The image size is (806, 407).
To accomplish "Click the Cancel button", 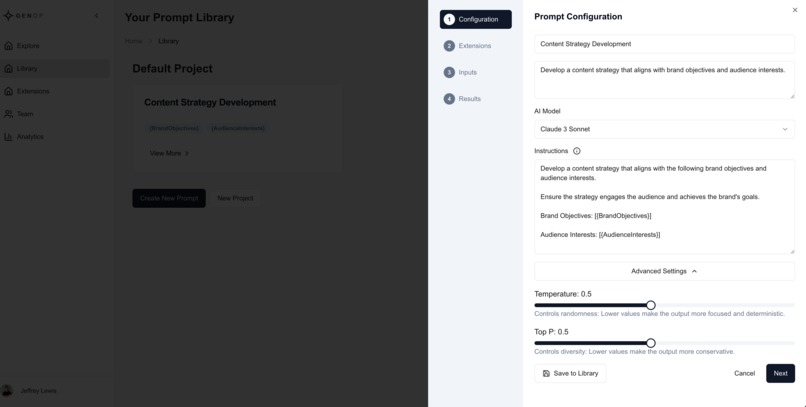I will (744, 374).
